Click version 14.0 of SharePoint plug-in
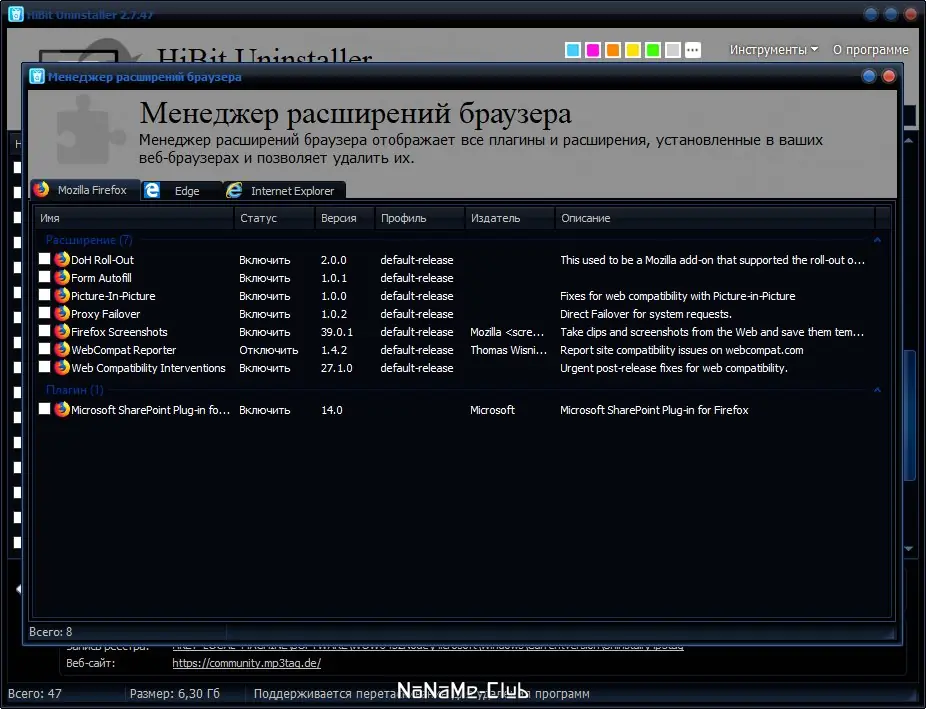926x709 pixels. click(x=331, y=410)
